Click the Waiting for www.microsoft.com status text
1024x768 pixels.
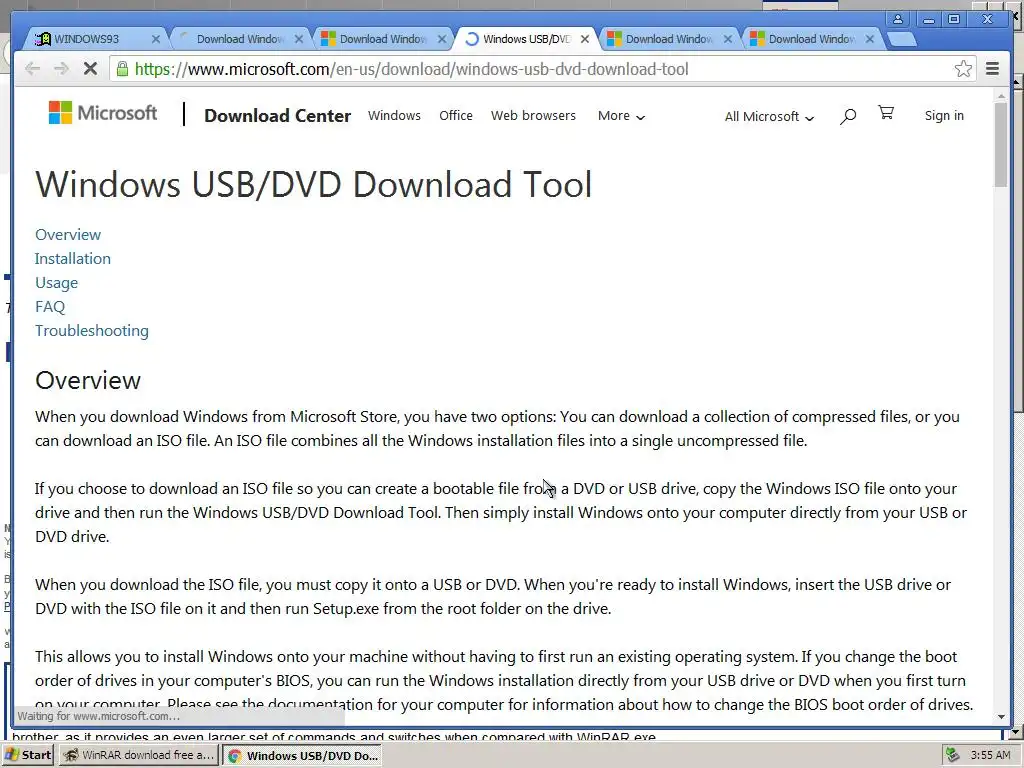98,716
